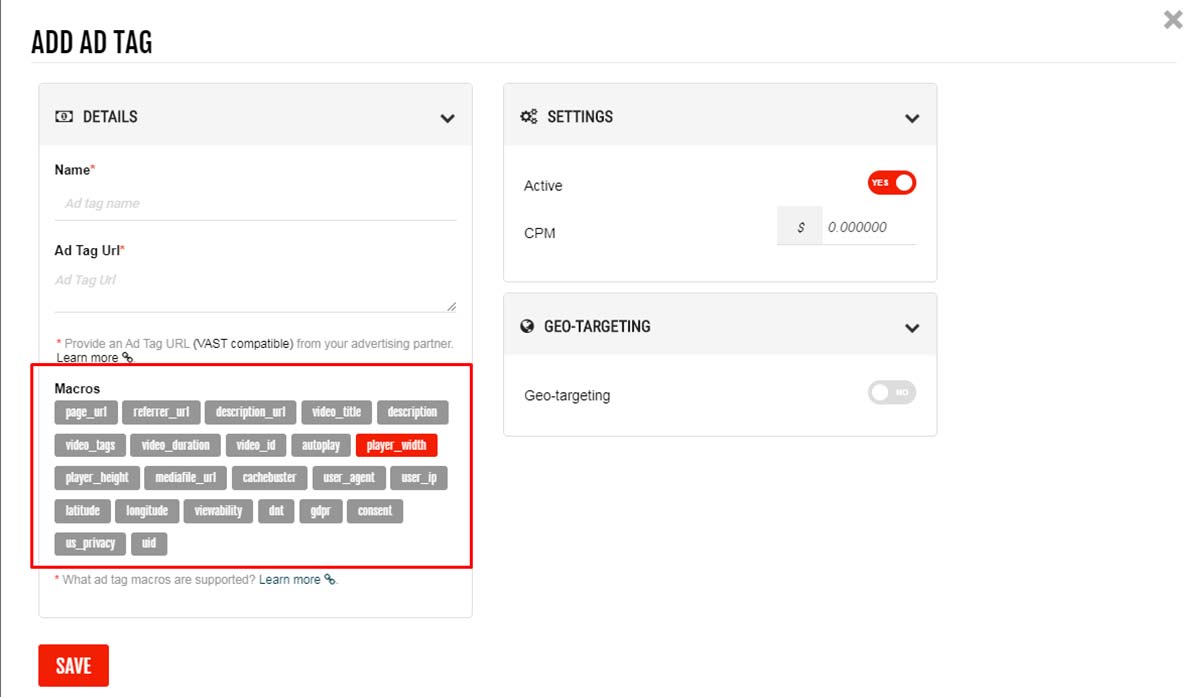Image resolution: width=1200 pixels, height=697 pixels.
Task: Insert the page_url macro
Action: click(x=86, y=412)
